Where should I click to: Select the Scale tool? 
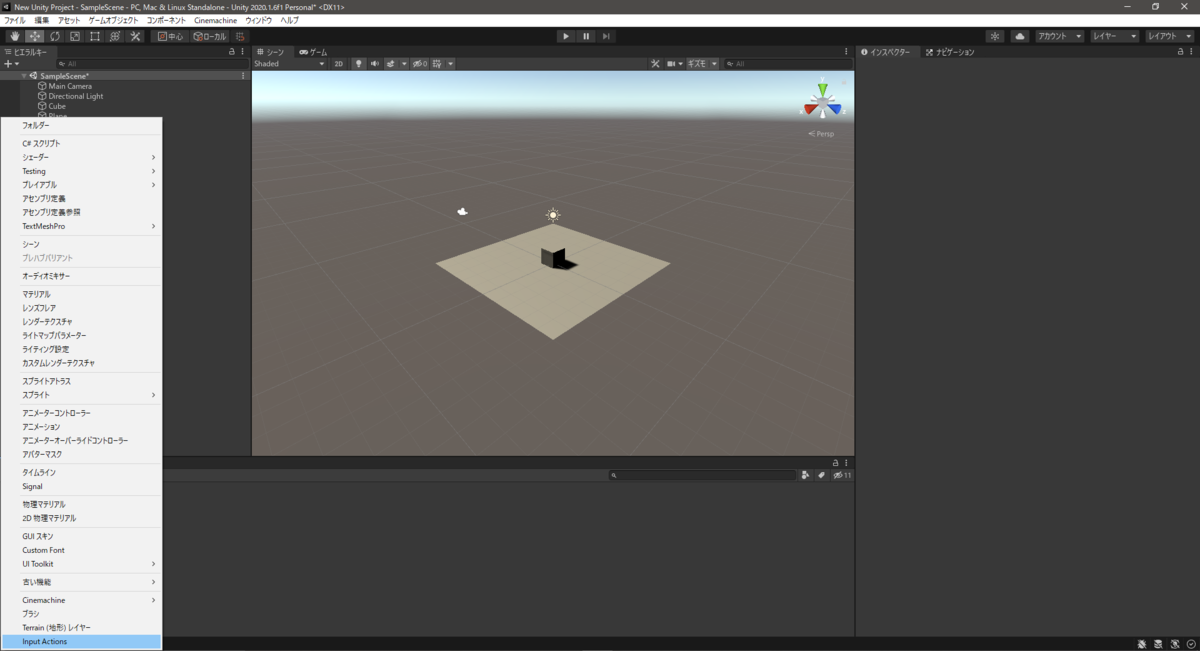[75, 36]
